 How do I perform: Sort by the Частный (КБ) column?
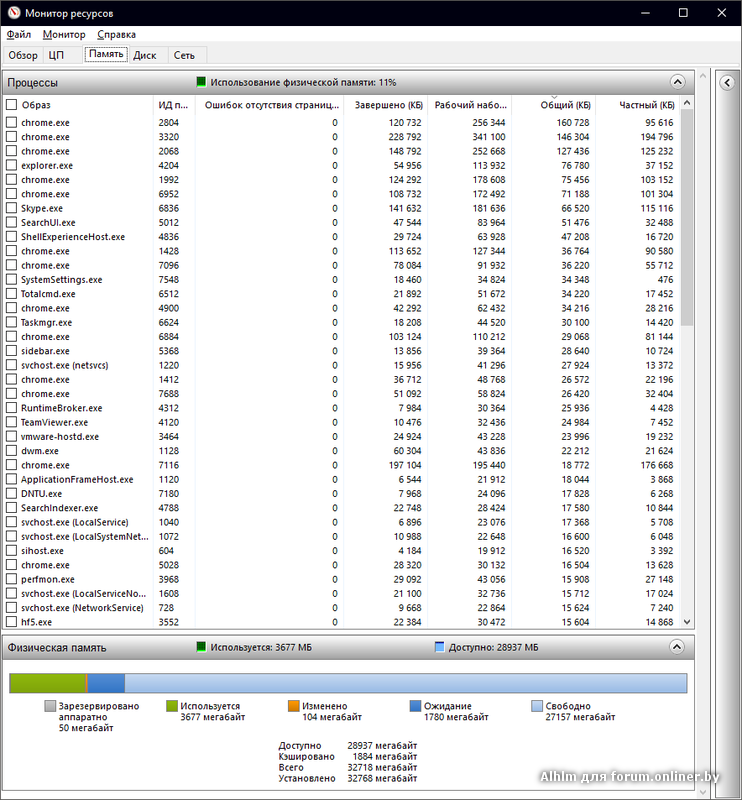(x=638, y=105)
